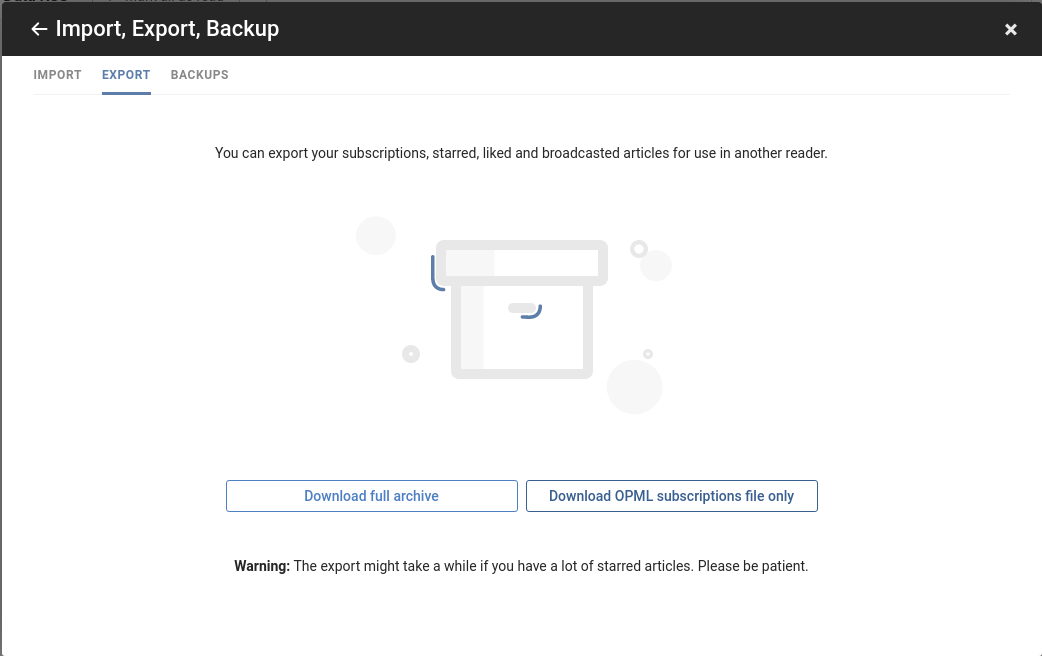Click the solid gray bubble beside the top-right ring
The height and width of the screenshot is (656, 1042).
coord(657,265)
